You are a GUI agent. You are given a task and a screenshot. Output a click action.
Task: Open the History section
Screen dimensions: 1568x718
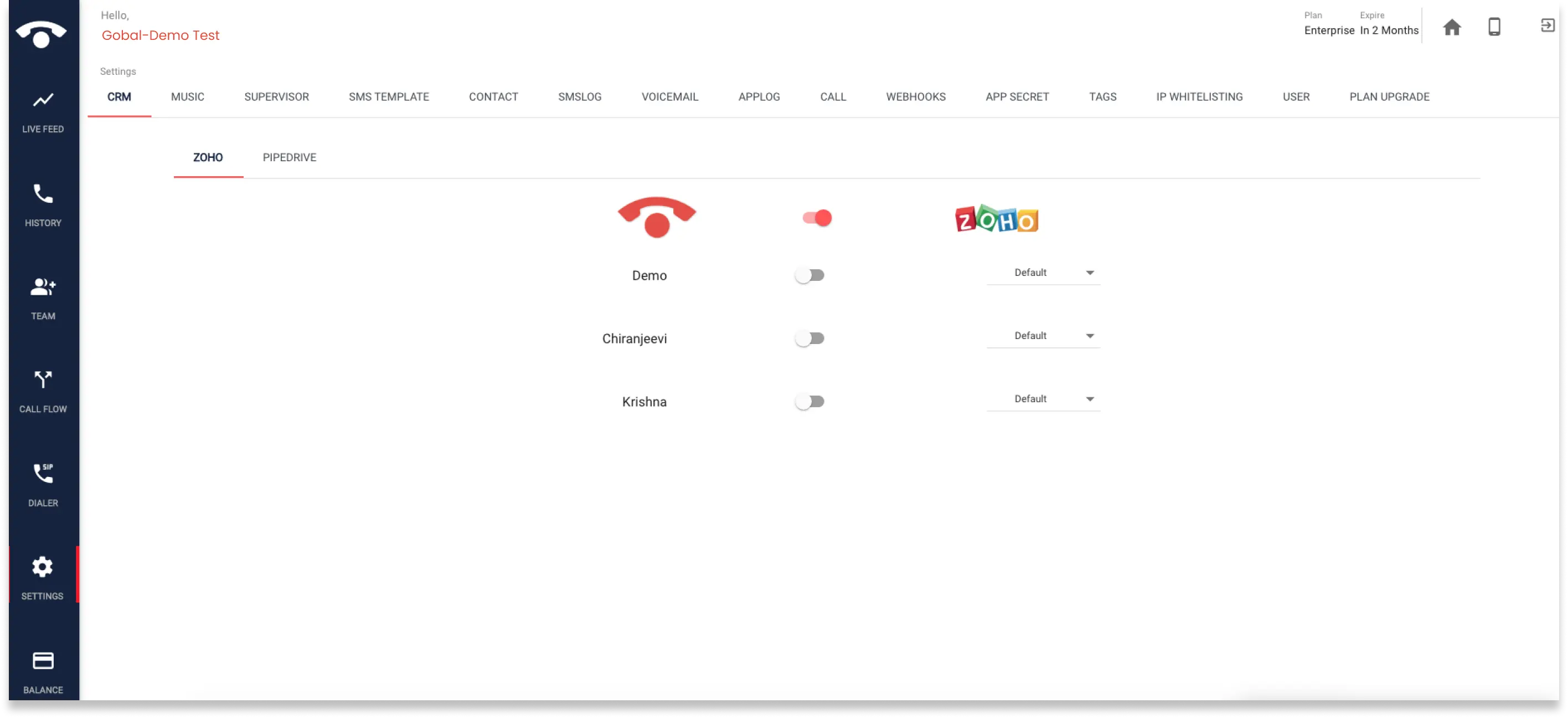click(x=42, y=203)
